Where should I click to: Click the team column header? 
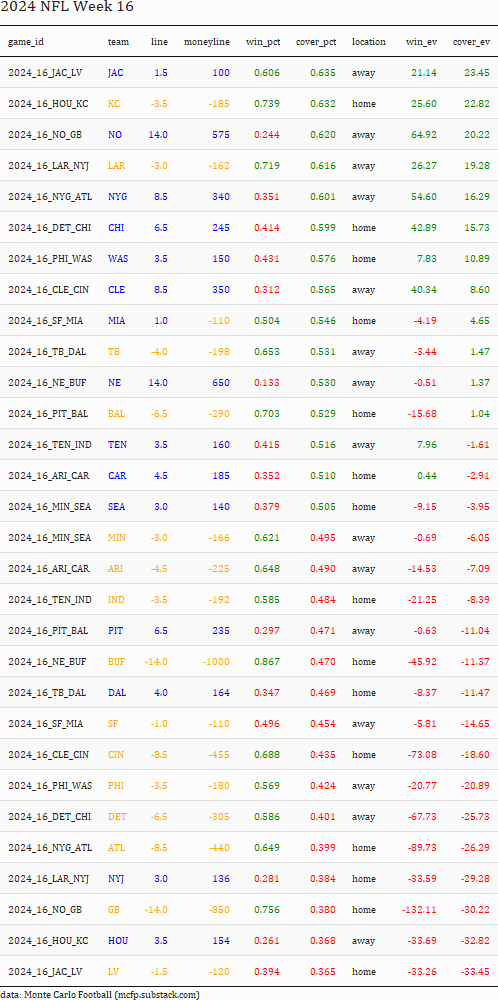coord(118,42)
